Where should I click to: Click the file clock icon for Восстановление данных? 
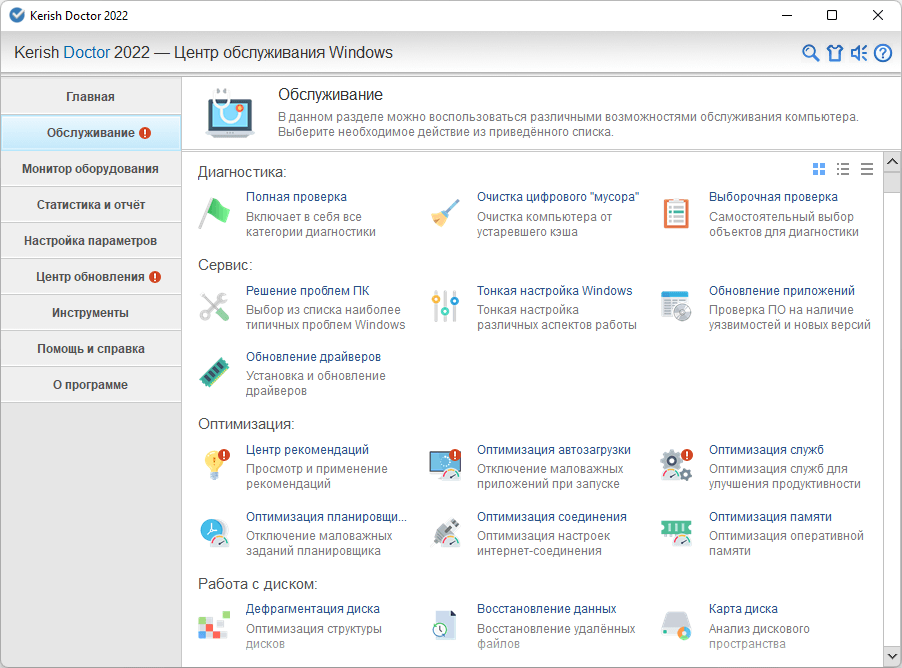click(444, 625)
